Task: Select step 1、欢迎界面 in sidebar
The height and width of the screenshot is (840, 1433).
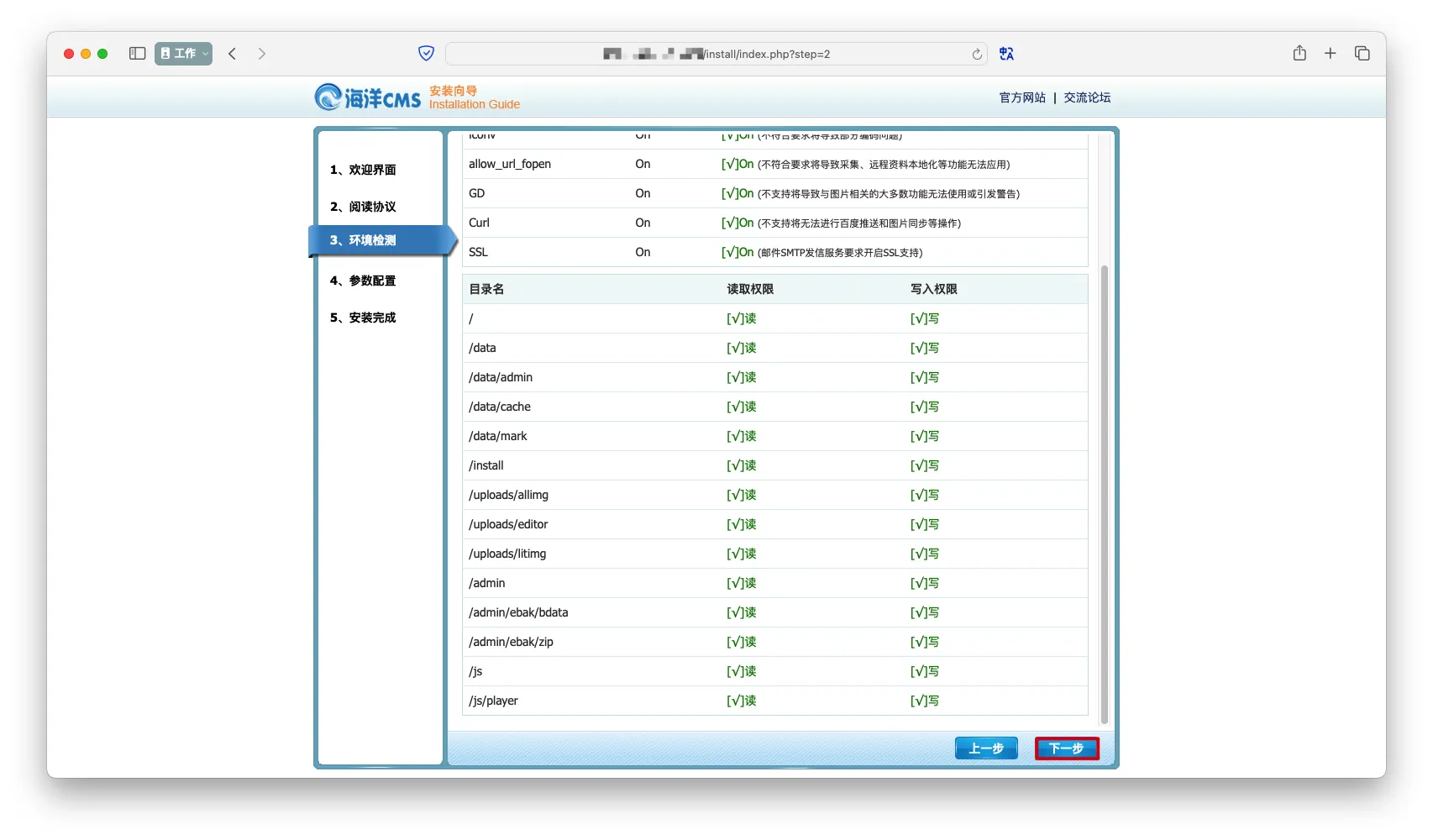Action: (x=363, y=170)
